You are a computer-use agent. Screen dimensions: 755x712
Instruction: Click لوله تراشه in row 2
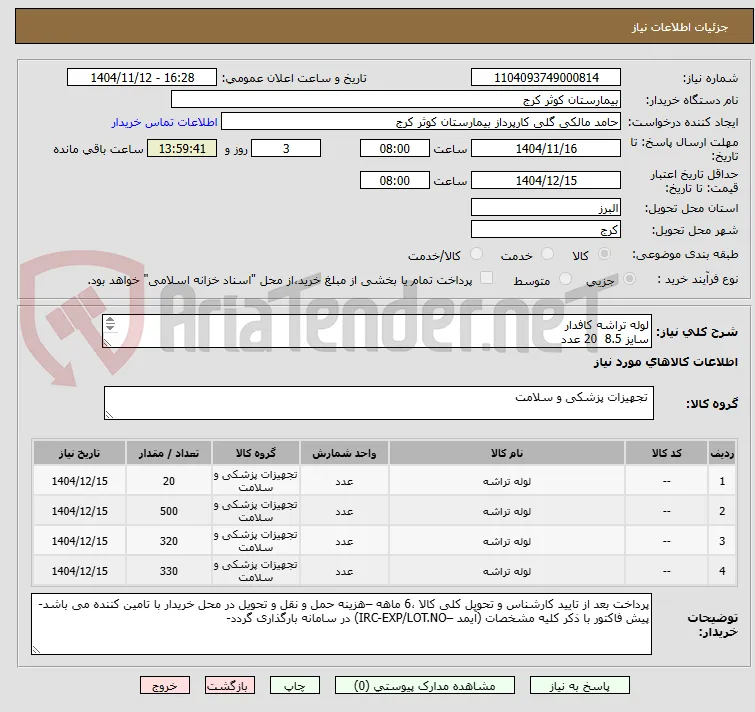[507, 511]
